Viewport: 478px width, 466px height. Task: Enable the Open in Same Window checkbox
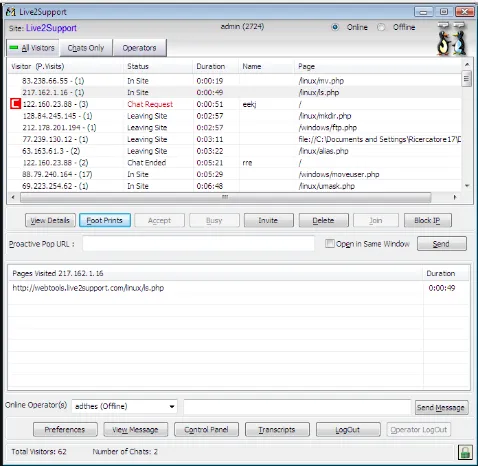(329, 244)
